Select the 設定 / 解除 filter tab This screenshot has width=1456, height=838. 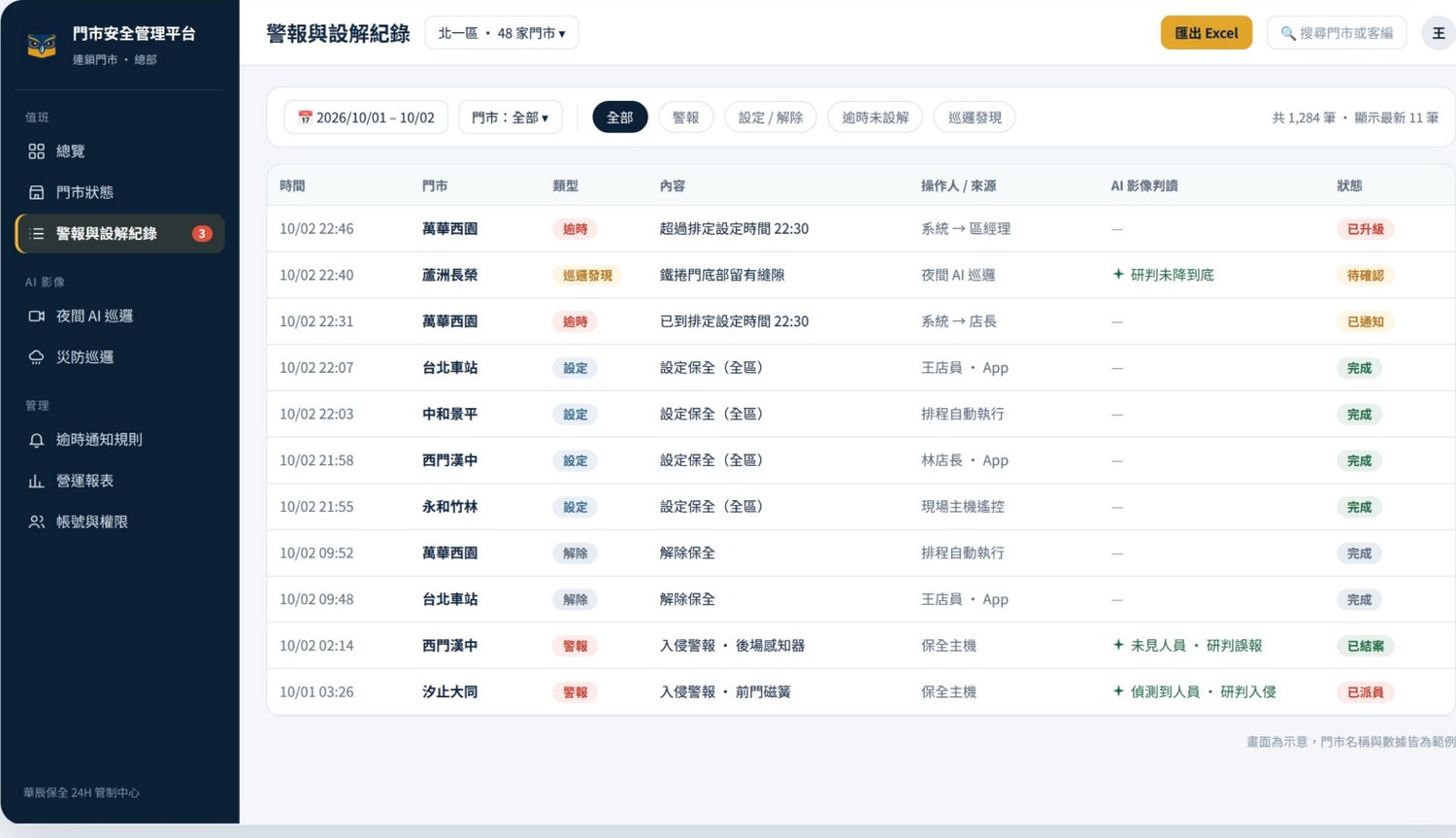point(771,117)
